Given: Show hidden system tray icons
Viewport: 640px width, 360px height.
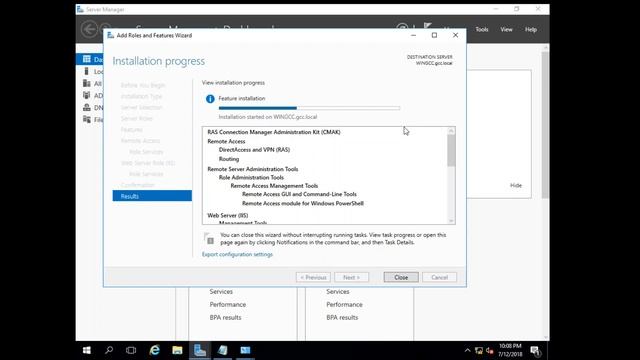Looking at the screenshot, I should (467, 350).
